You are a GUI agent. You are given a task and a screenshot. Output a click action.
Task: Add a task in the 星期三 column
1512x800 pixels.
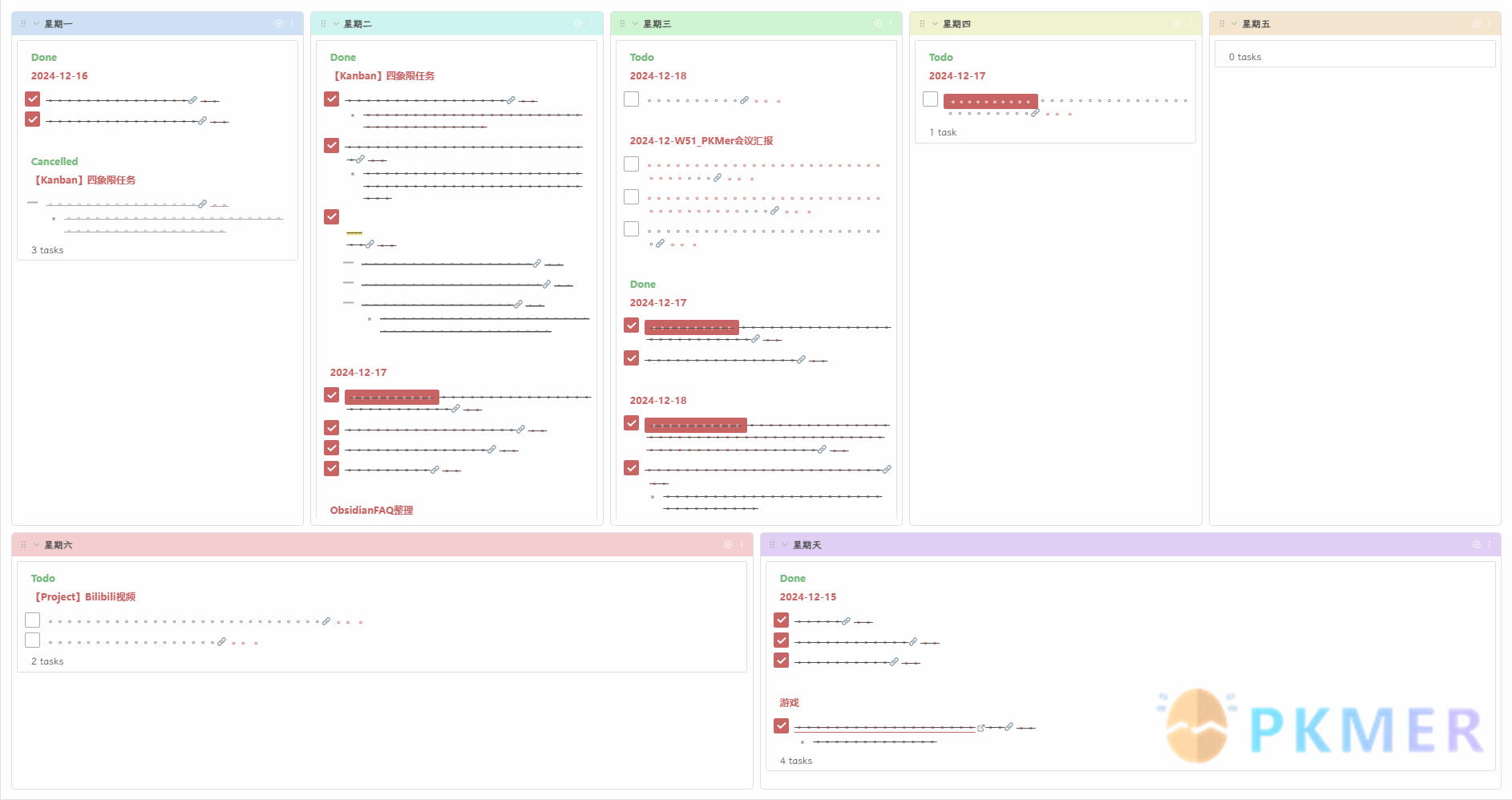878,24
